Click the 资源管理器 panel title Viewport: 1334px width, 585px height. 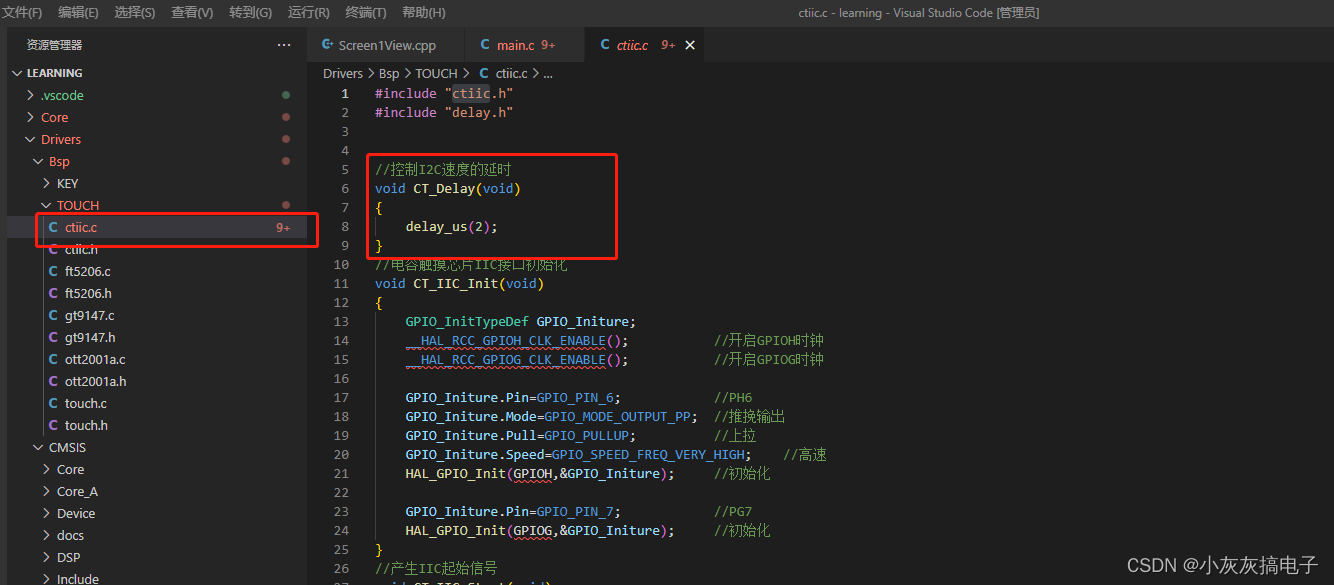(54, 45)
